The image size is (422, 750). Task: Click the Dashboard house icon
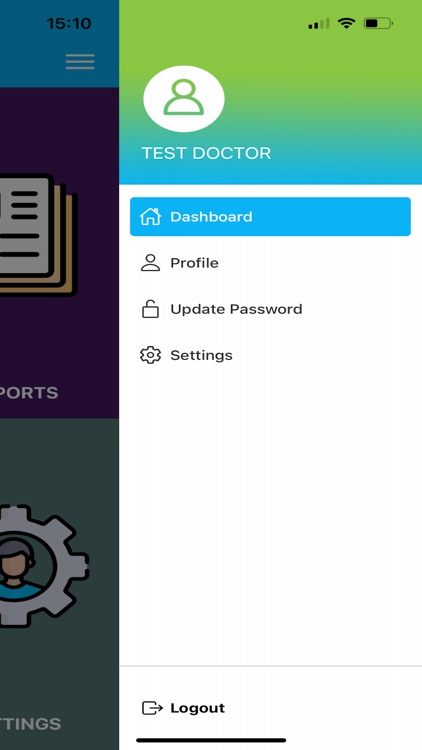(150, 216)
